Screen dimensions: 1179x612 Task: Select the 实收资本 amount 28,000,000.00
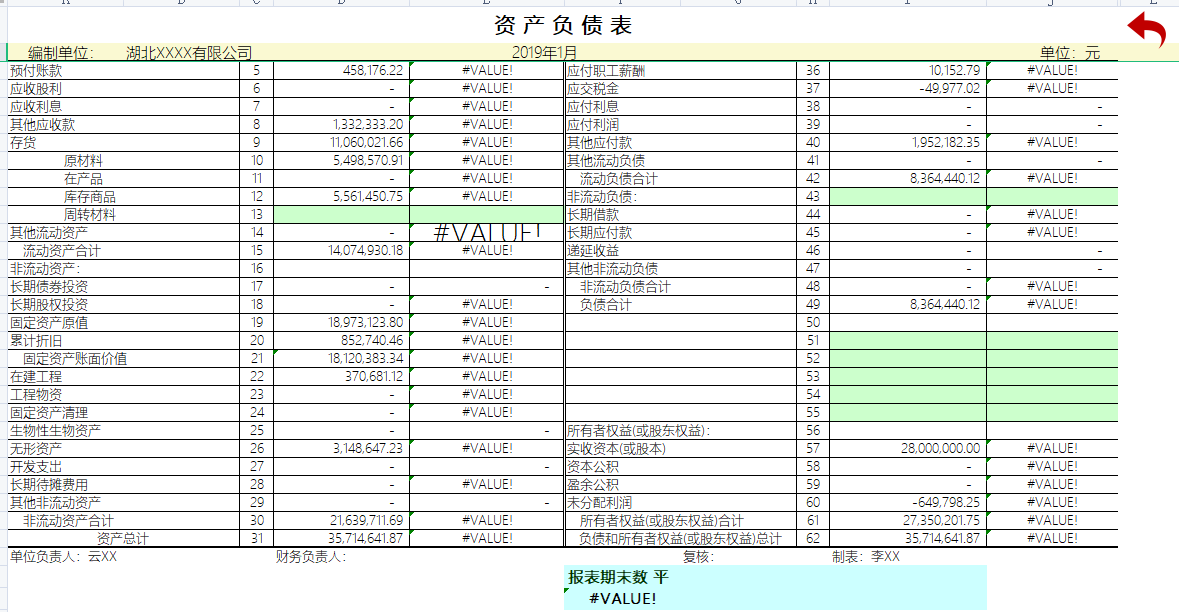click(910, 448)
